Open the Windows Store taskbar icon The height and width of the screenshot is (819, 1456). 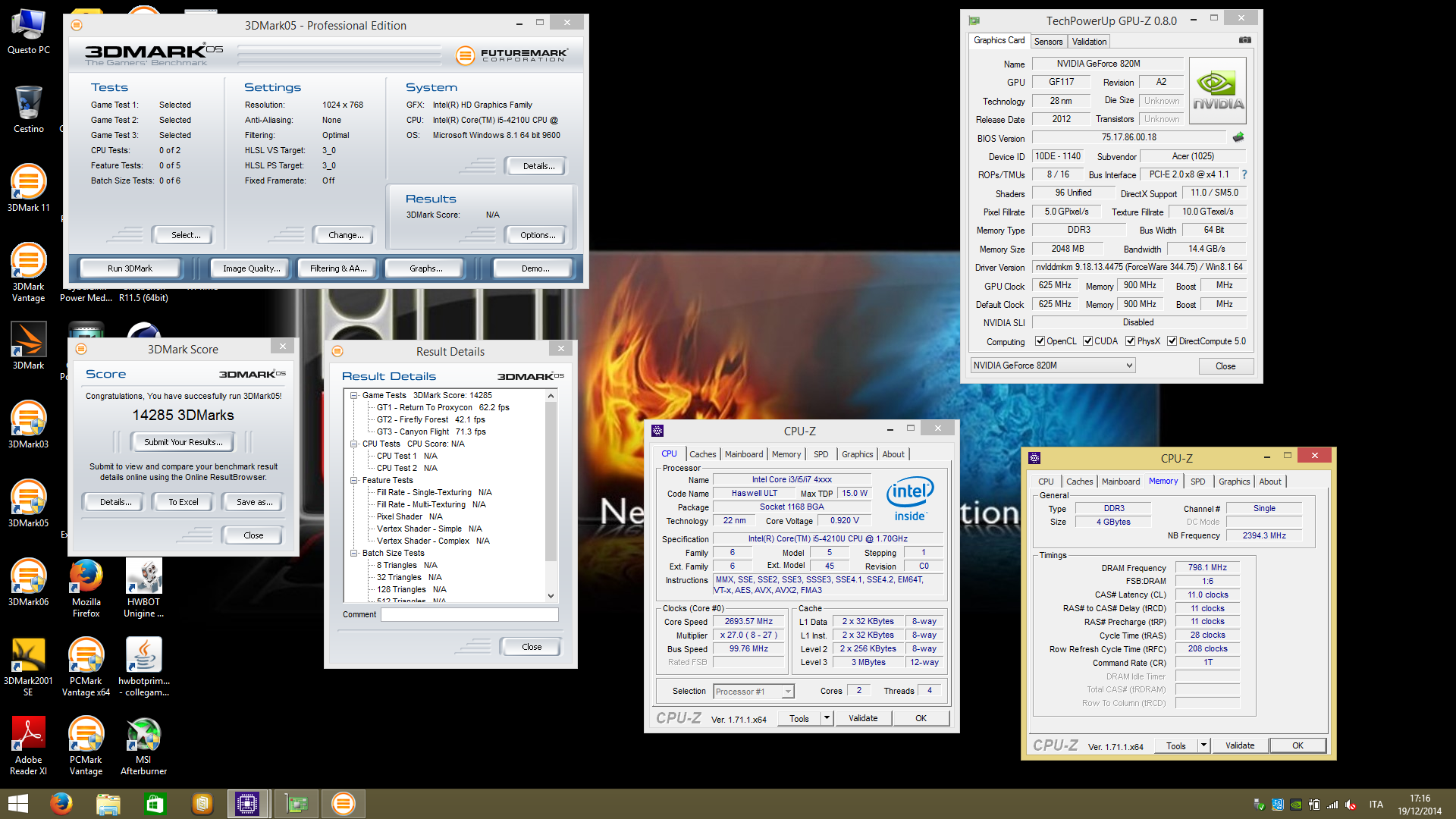click(155, 804)
